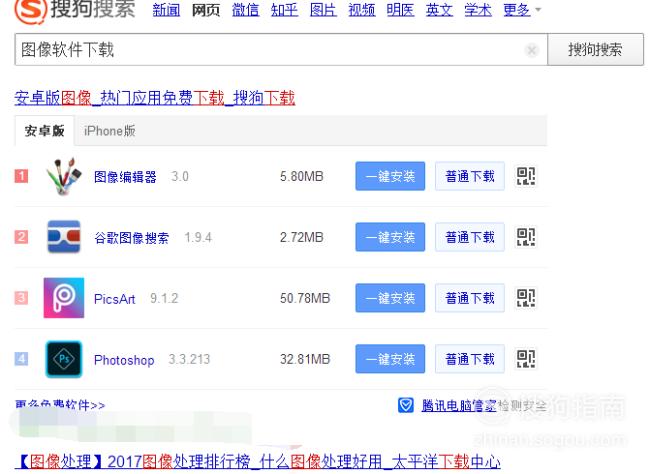Viewport: 650px width, 474px height.
Task: Select the 网页 search category
Action: 206,10
